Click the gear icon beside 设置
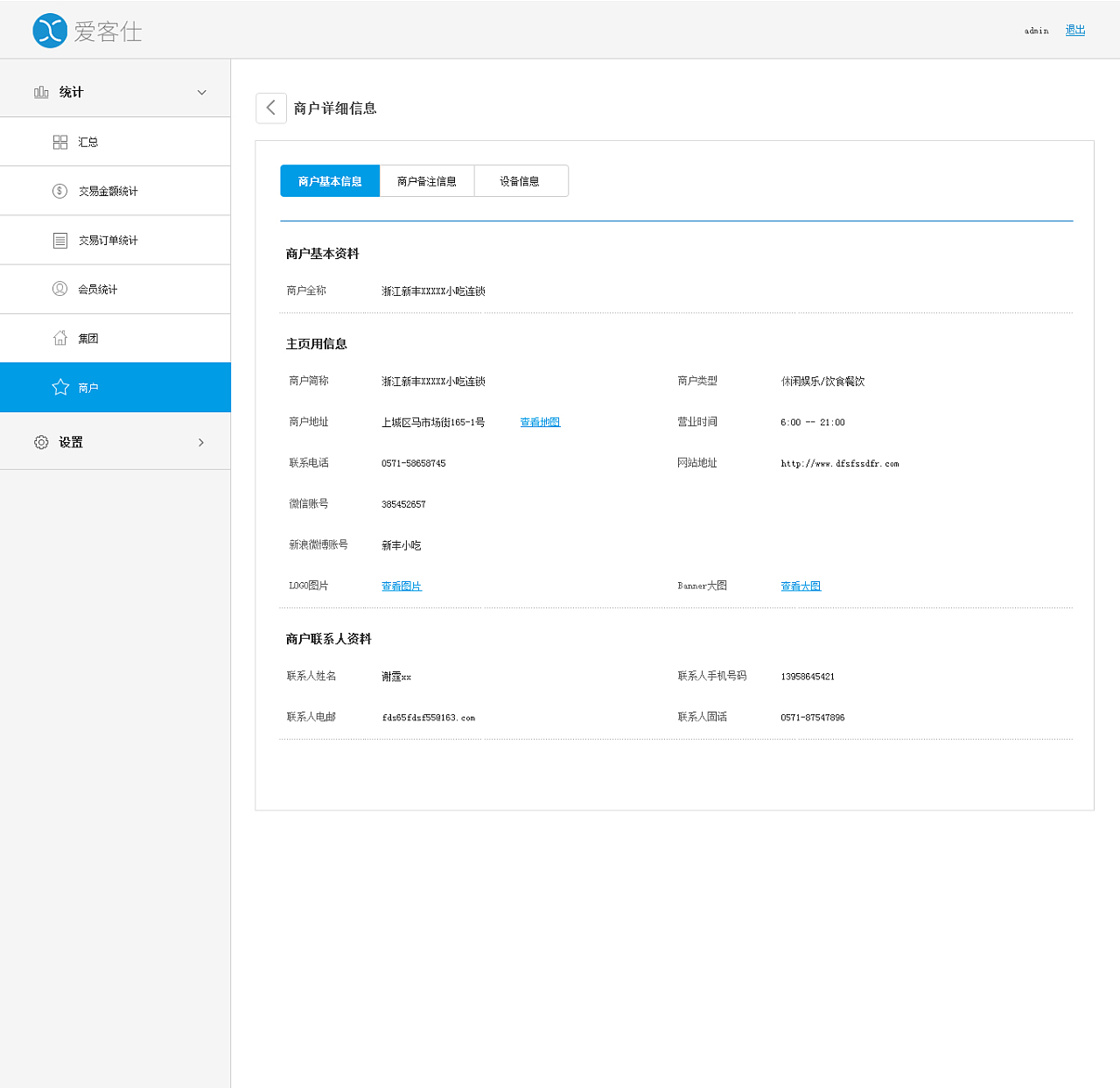Screen dimensions: 1120x1088 (x=41, y=442)
